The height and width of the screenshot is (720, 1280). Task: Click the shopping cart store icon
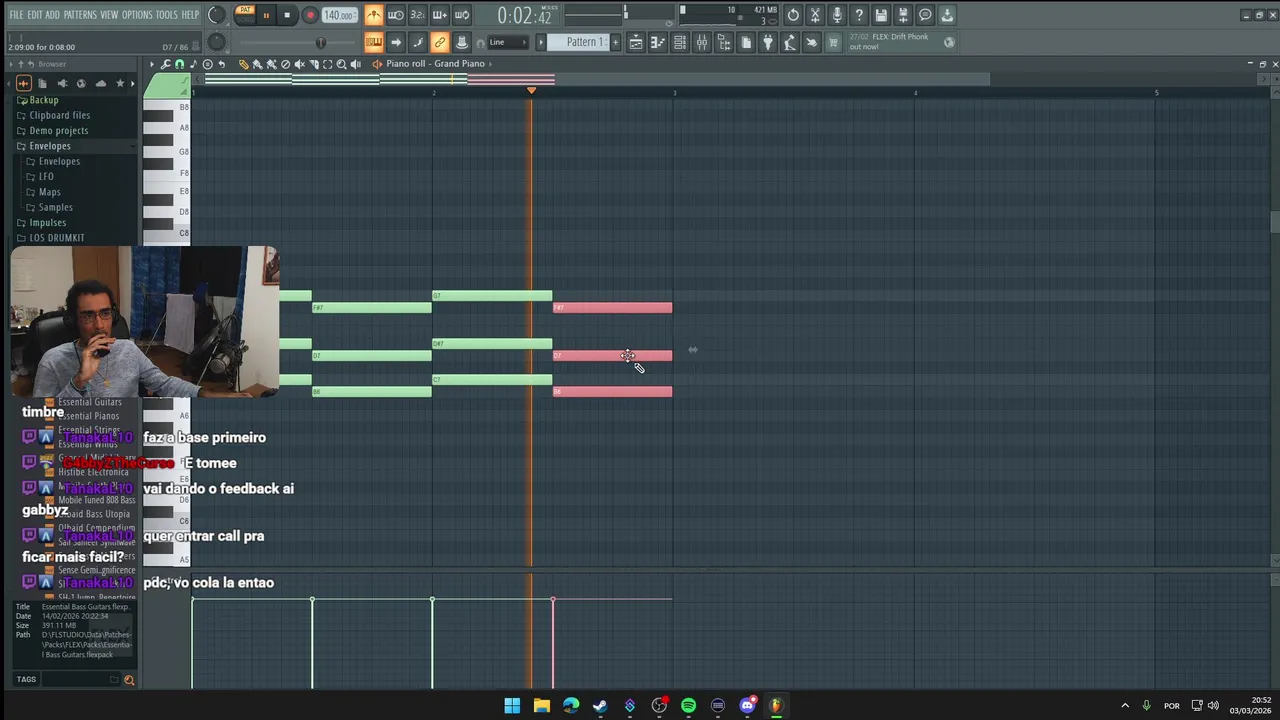click(833, 42)
